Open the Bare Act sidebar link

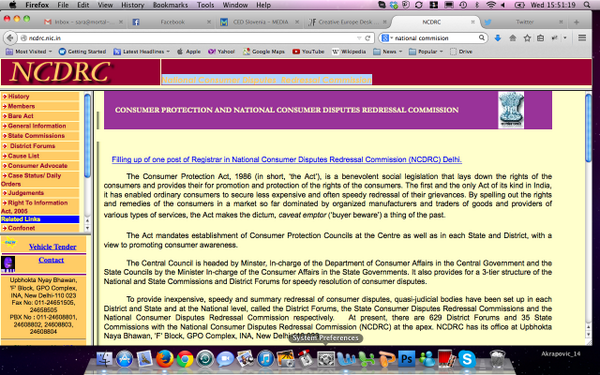click(21, 116)
